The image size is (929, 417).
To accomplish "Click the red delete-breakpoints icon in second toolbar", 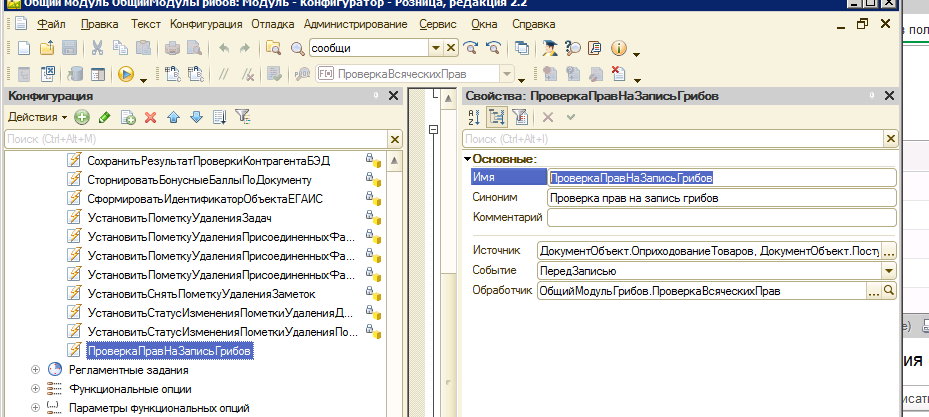I will pyautogui.click(x=618, y=74).
